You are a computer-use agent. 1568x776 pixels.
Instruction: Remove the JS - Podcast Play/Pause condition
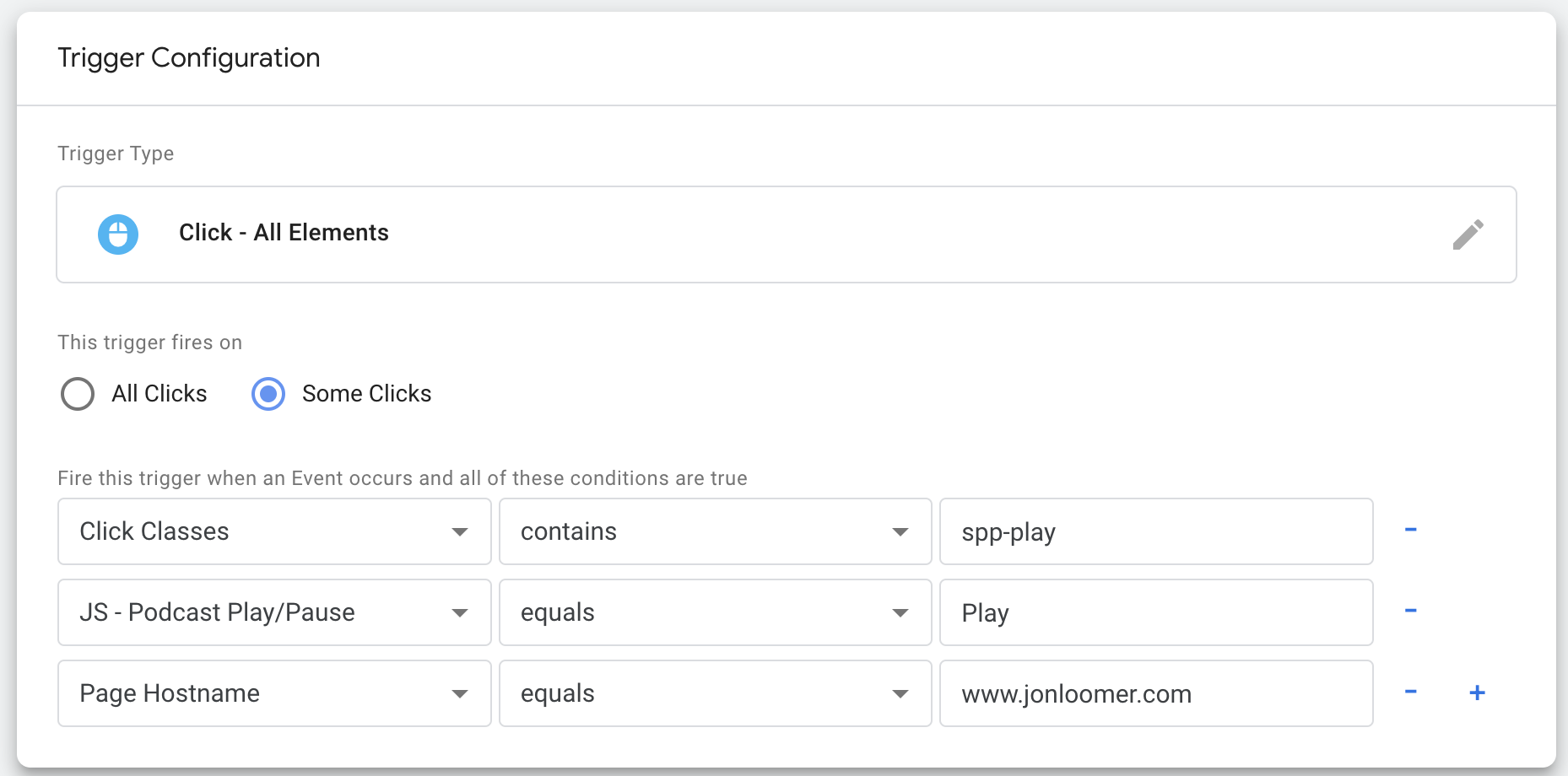(1410, 611)
